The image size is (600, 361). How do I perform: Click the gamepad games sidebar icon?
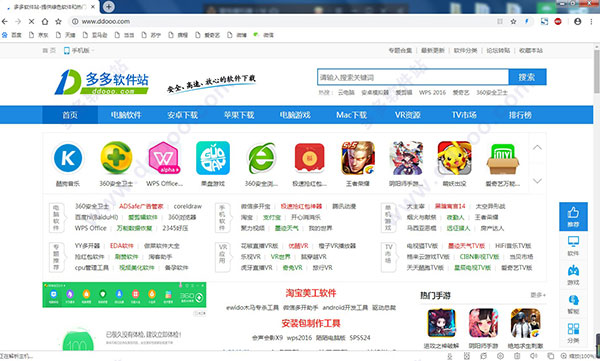click(x=573, y=274)
